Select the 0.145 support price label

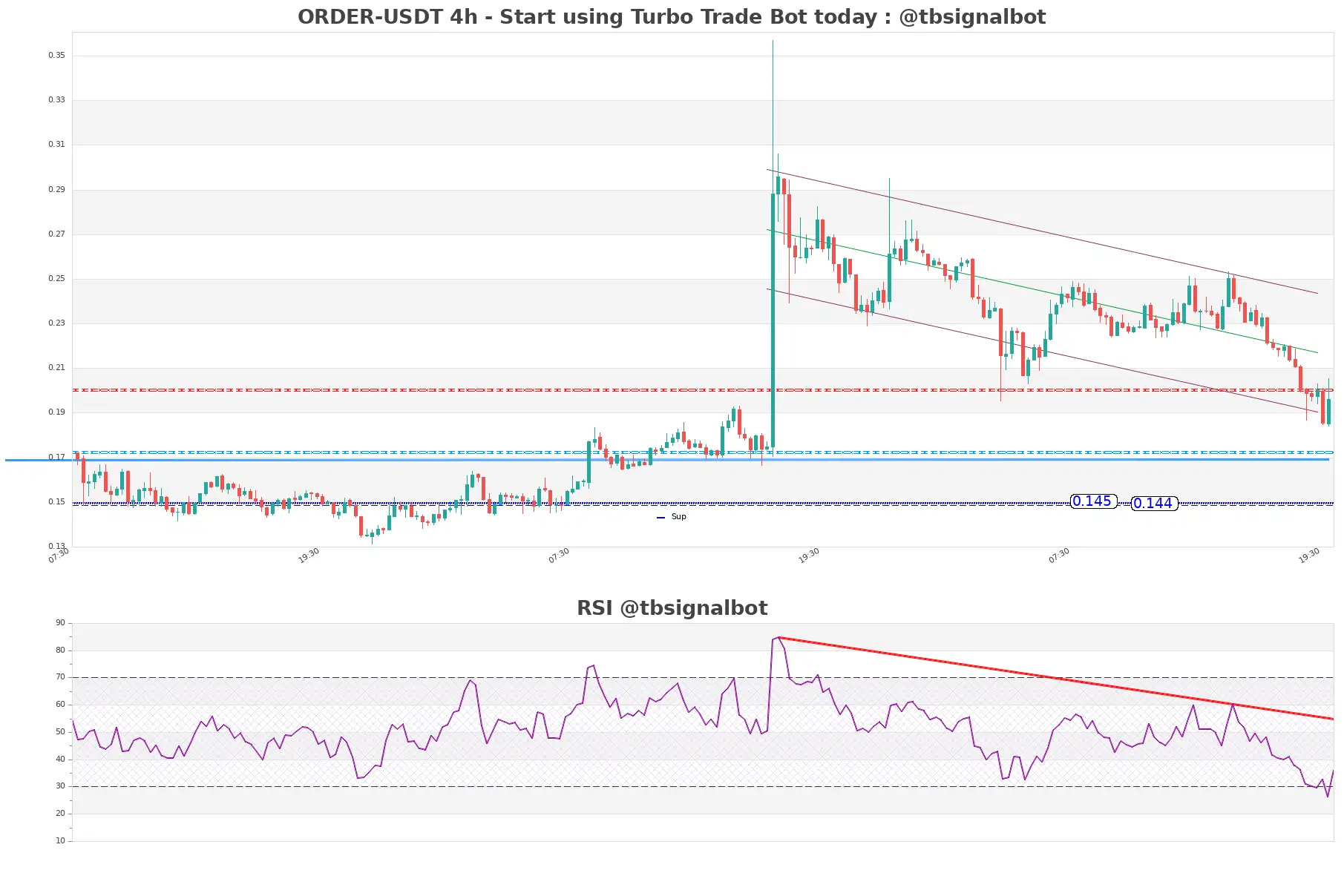pos(1093,501)
